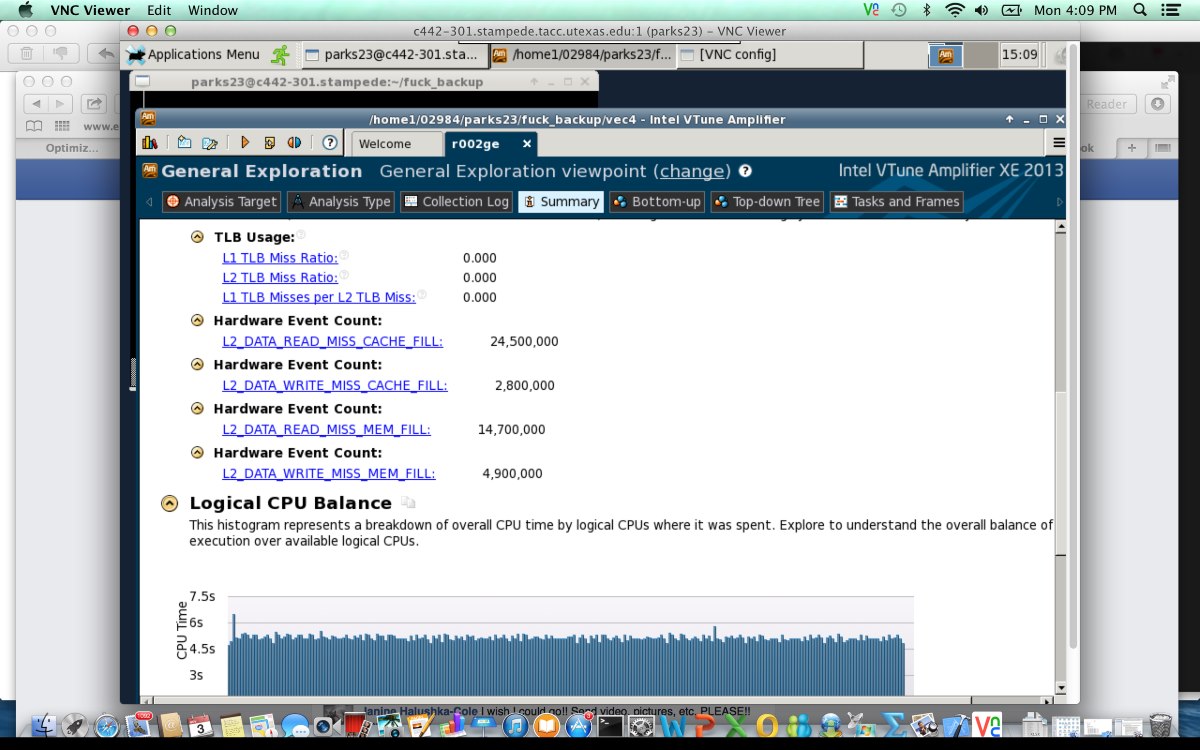Image resolution: width=1200 pixels, height=750 pixels.
Task: Copy Logical CPU Balance to clipboard icon
Action: coord(408,503)
